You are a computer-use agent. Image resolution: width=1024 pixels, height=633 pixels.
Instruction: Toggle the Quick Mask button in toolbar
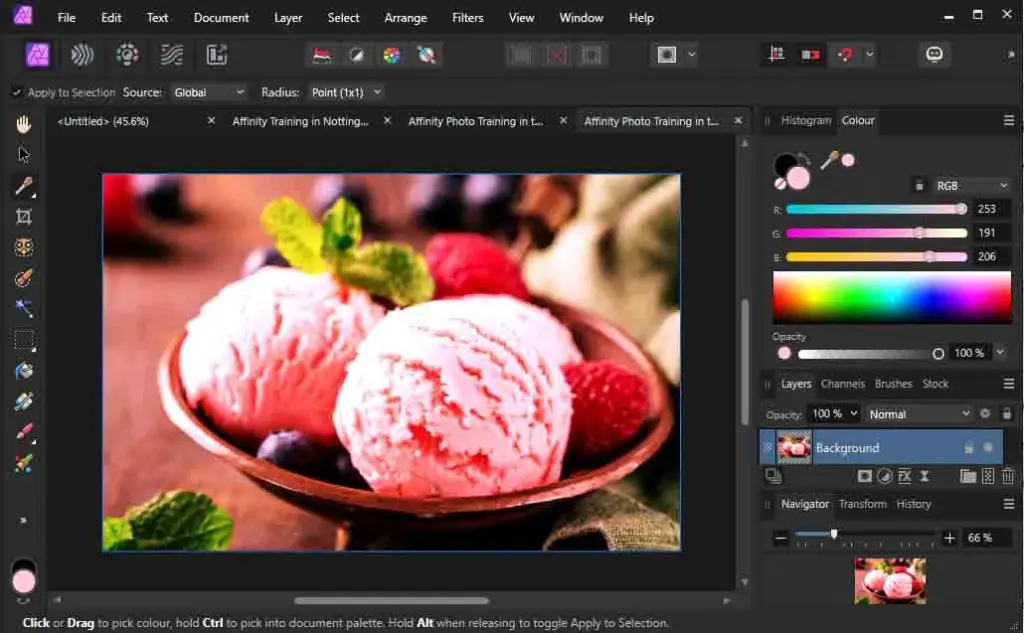click(x=667, y=55)
